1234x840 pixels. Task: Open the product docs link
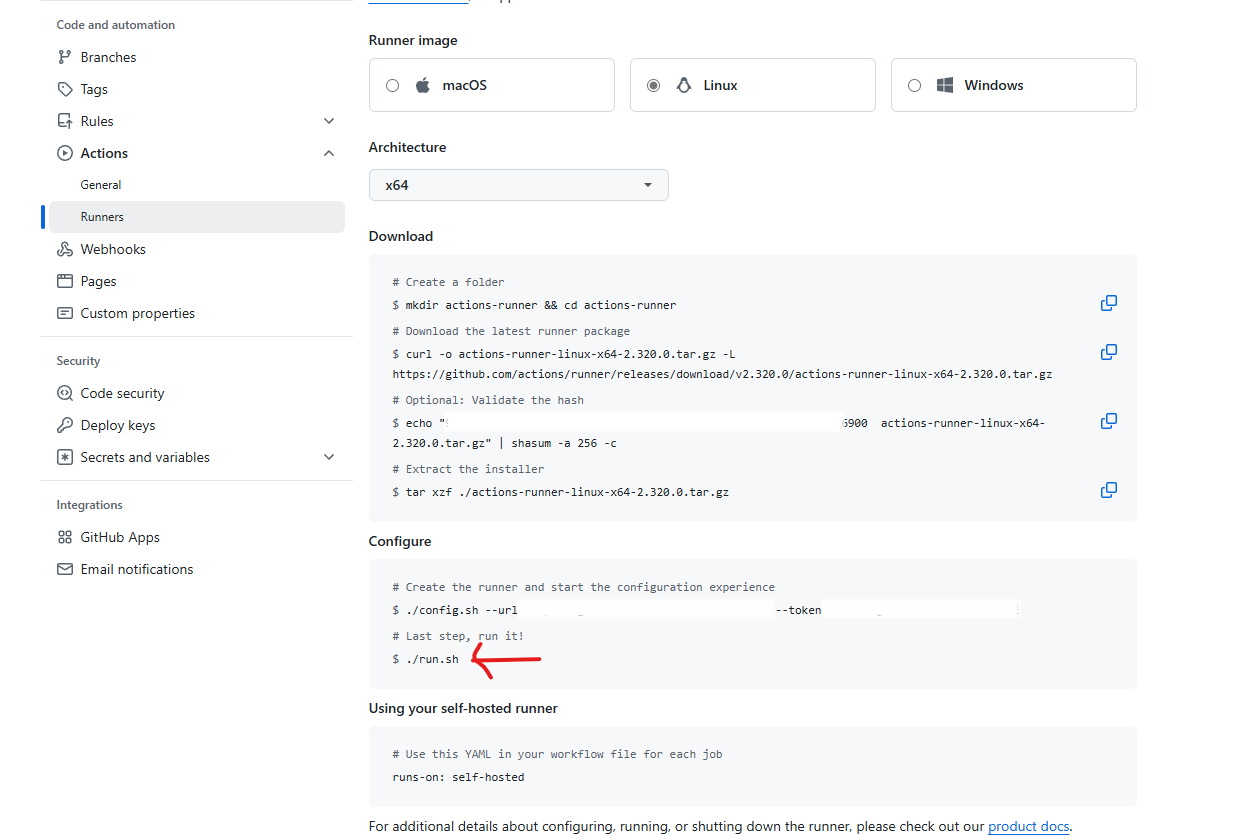coord(1028,827)
